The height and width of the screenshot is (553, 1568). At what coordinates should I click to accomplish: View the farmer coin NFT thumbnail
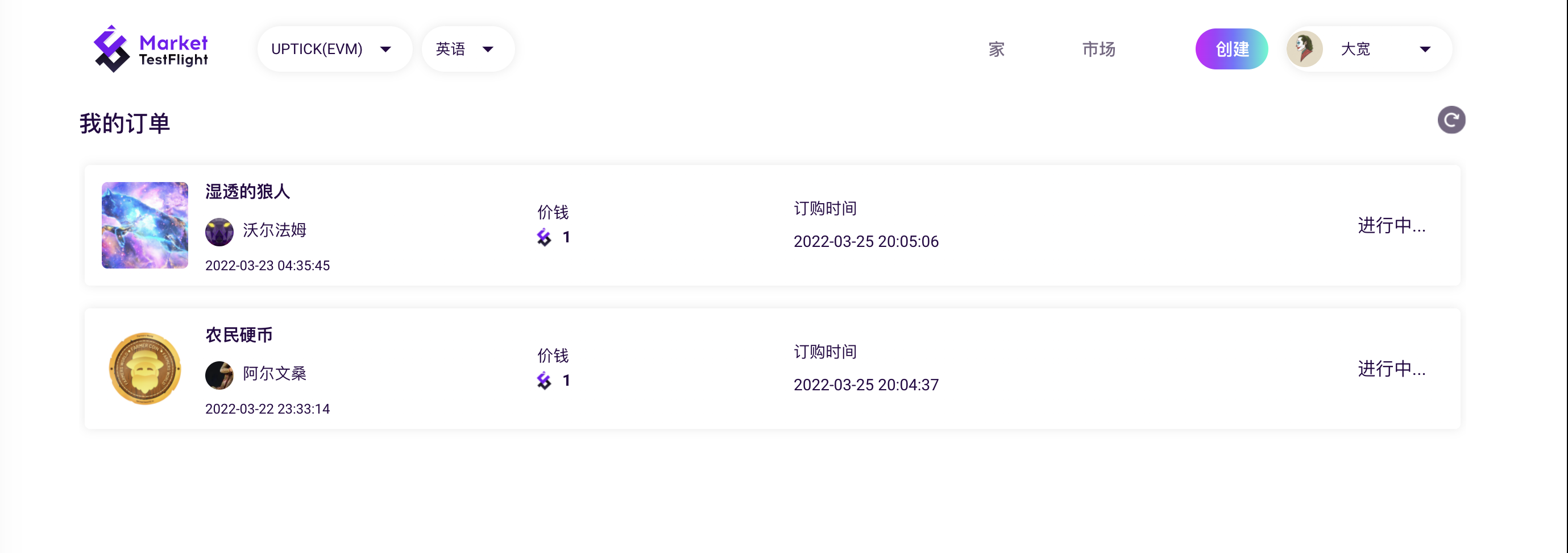pyautogui.click(x=145, y=369)
